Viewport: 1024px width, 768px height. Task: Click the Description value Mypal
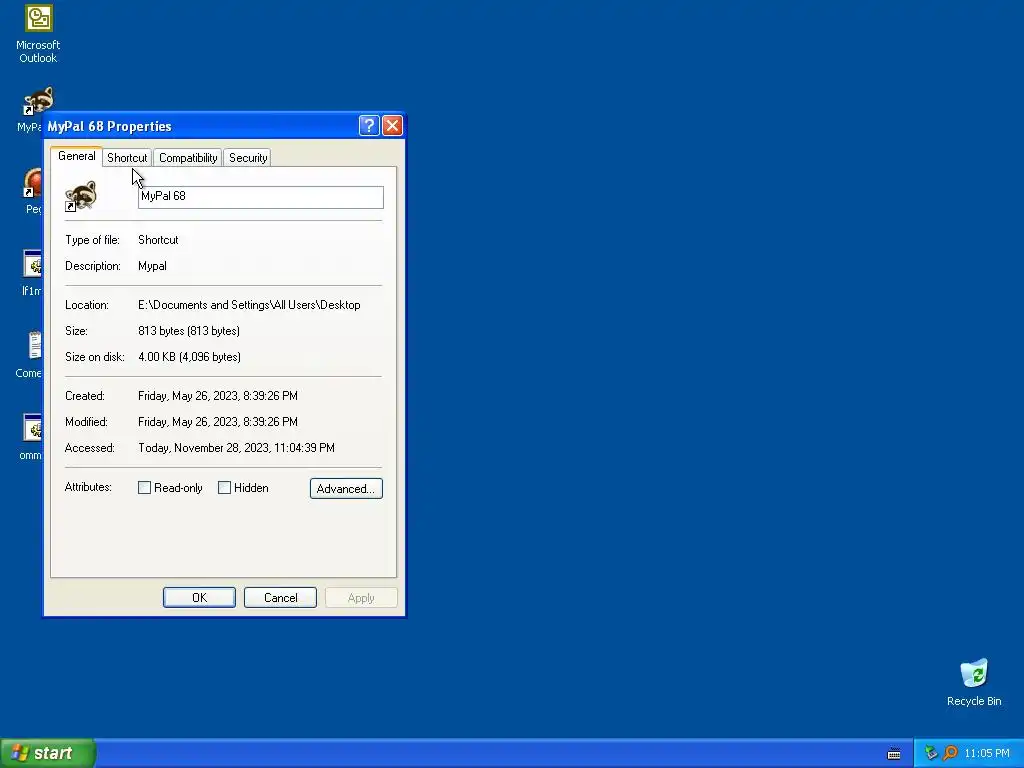(152, 266)
